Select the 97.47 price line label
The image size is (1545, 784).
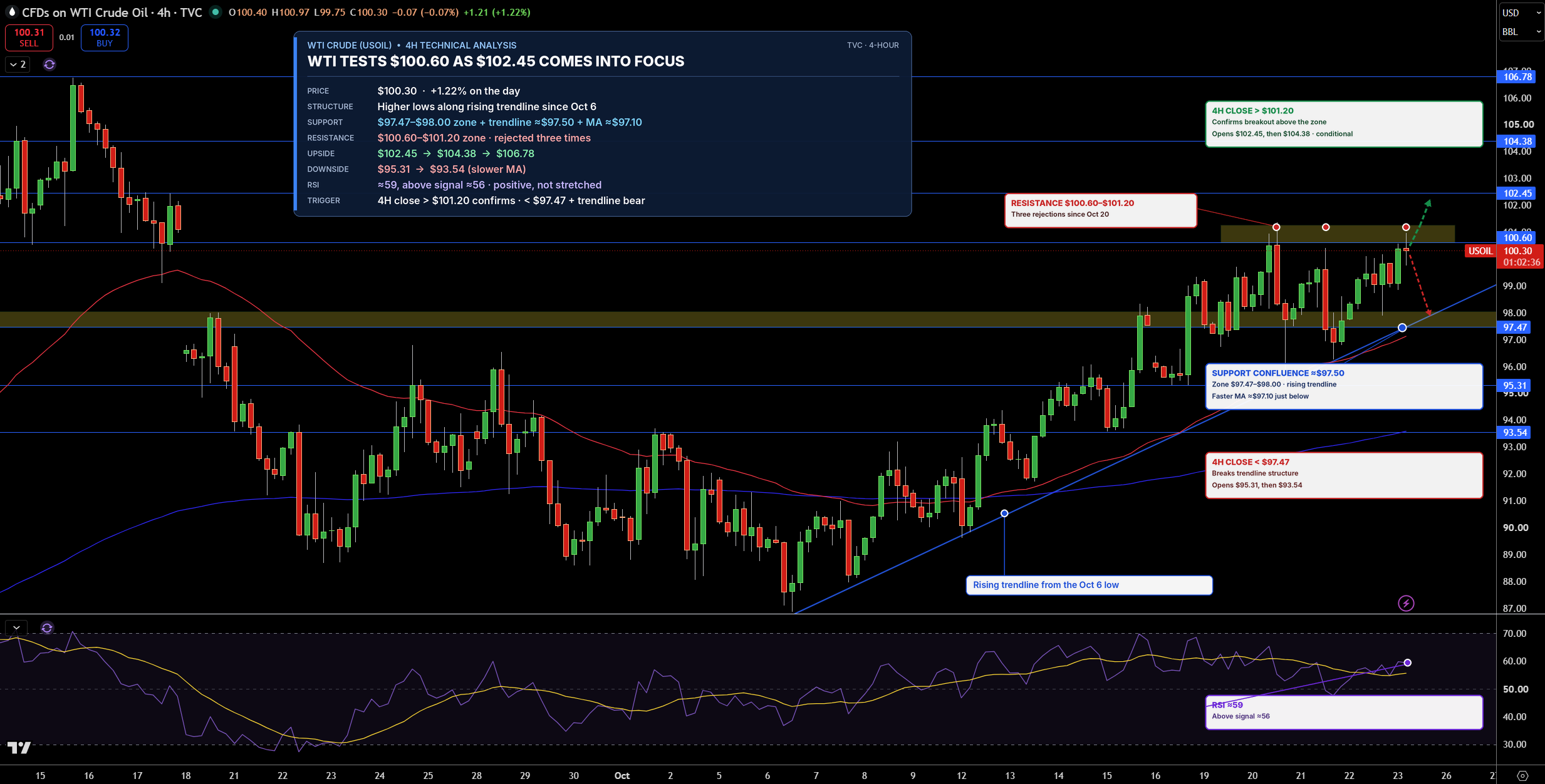tap(1514, 328)
